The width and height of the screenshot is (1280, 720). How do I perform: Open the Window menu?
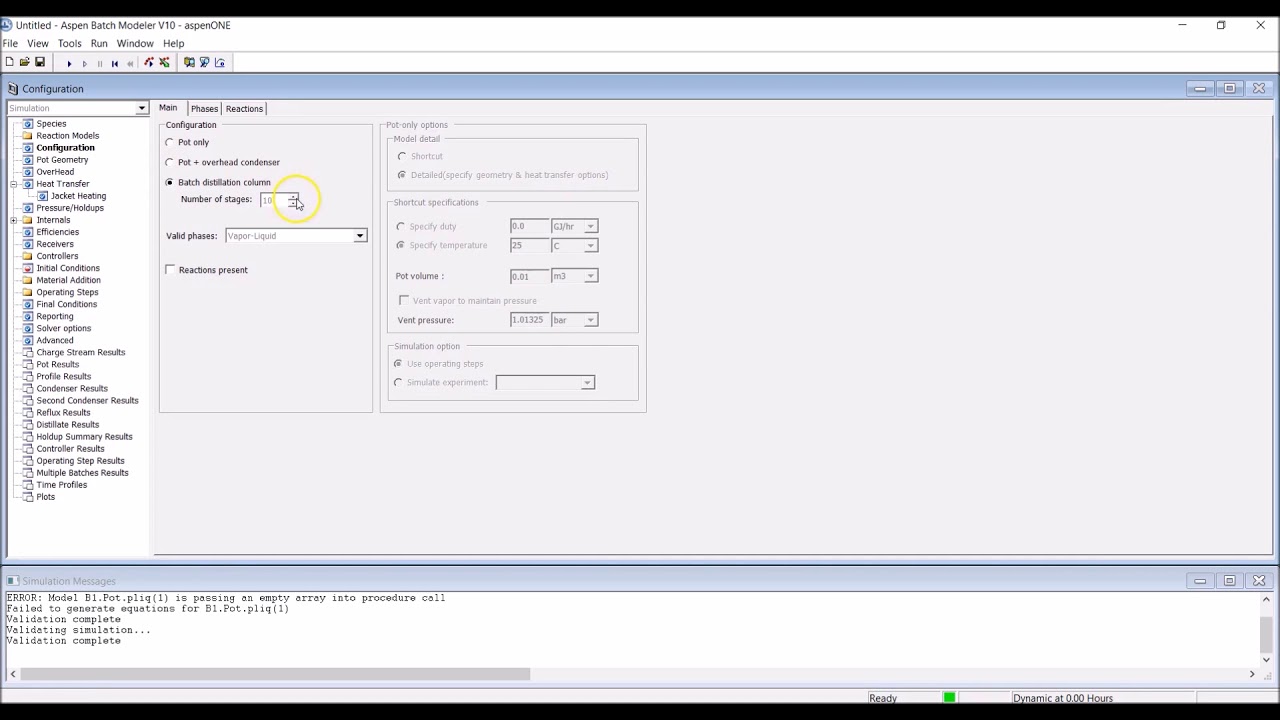135,44
